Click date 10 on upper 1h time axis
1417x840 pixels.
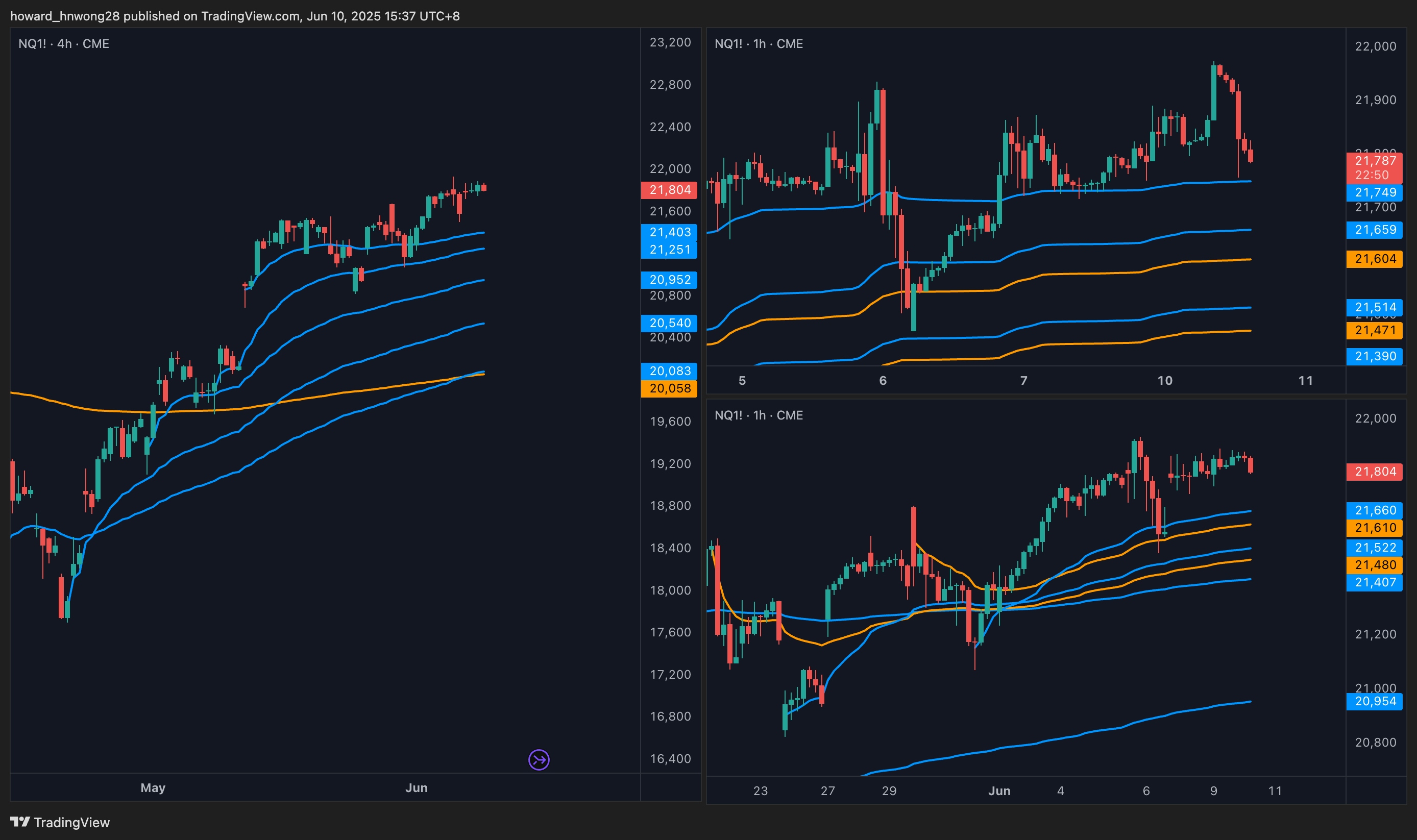1164,380
